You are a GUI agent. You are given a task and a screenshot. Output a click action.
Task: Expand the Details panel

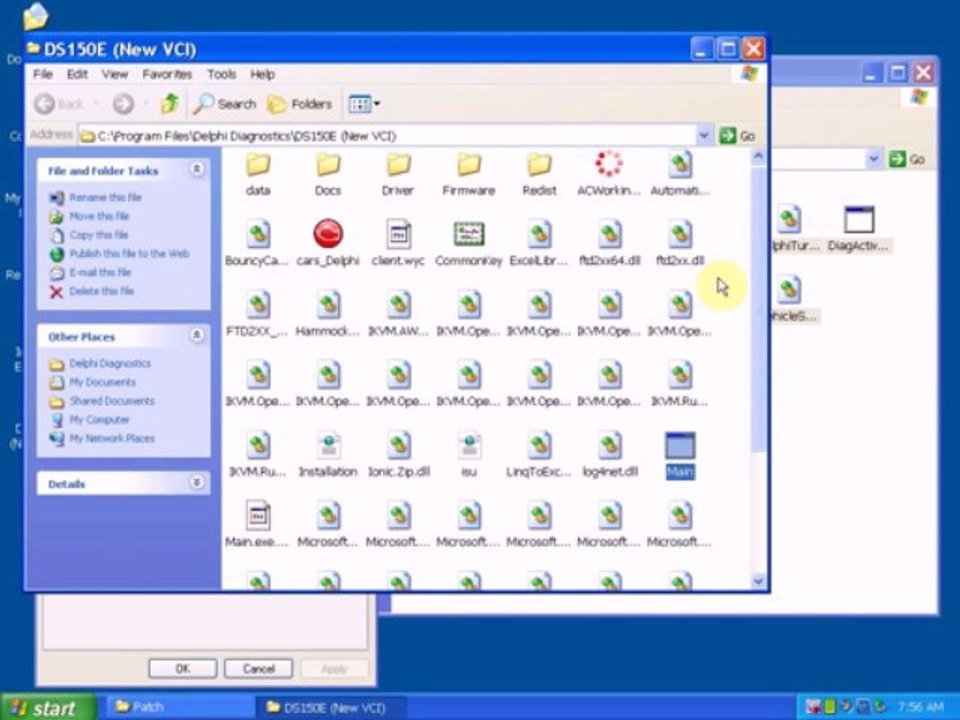pyautogui.click(x=197, y=483)
